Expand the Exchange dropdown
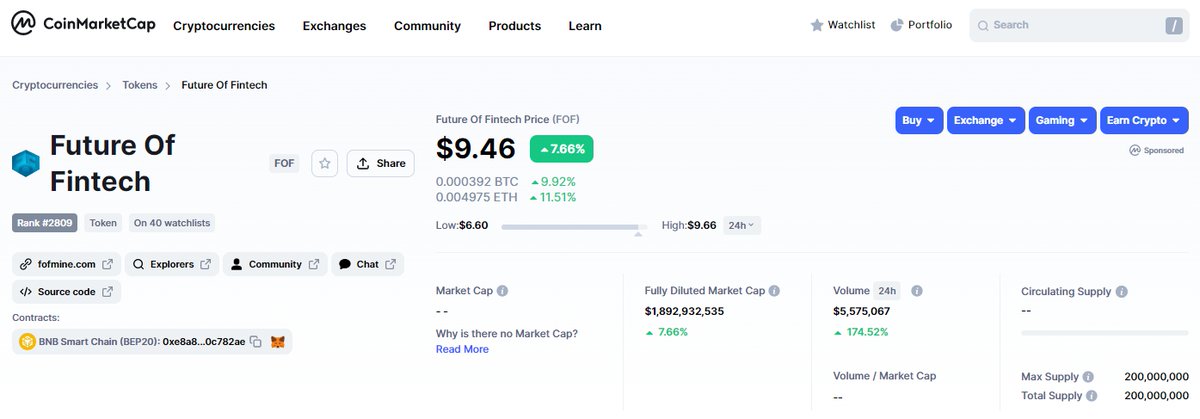 (x=985, y=121)
